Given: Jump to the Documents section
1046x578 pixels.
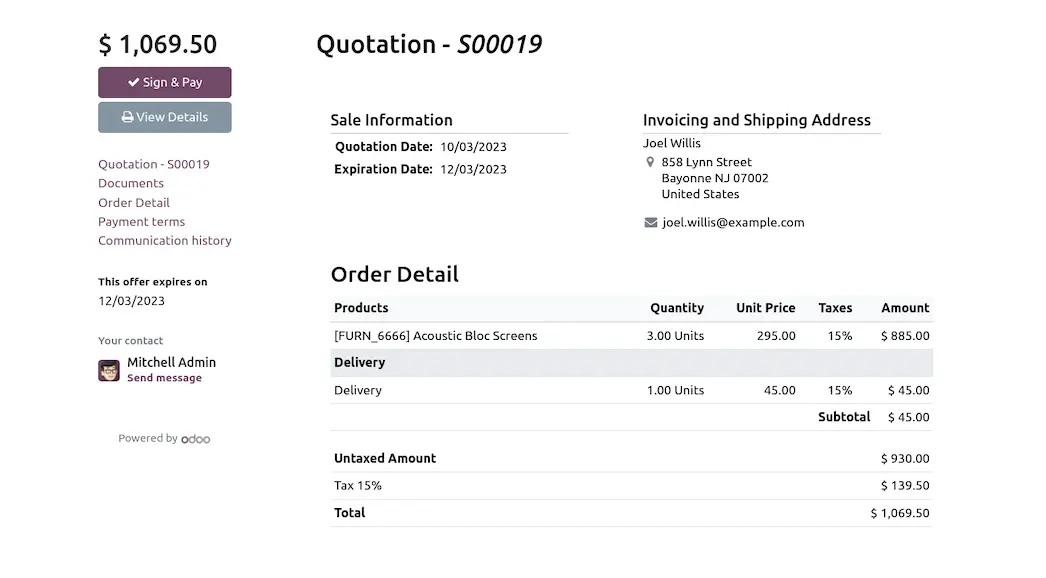Looking at the screenshot, I should coord(131,183).
